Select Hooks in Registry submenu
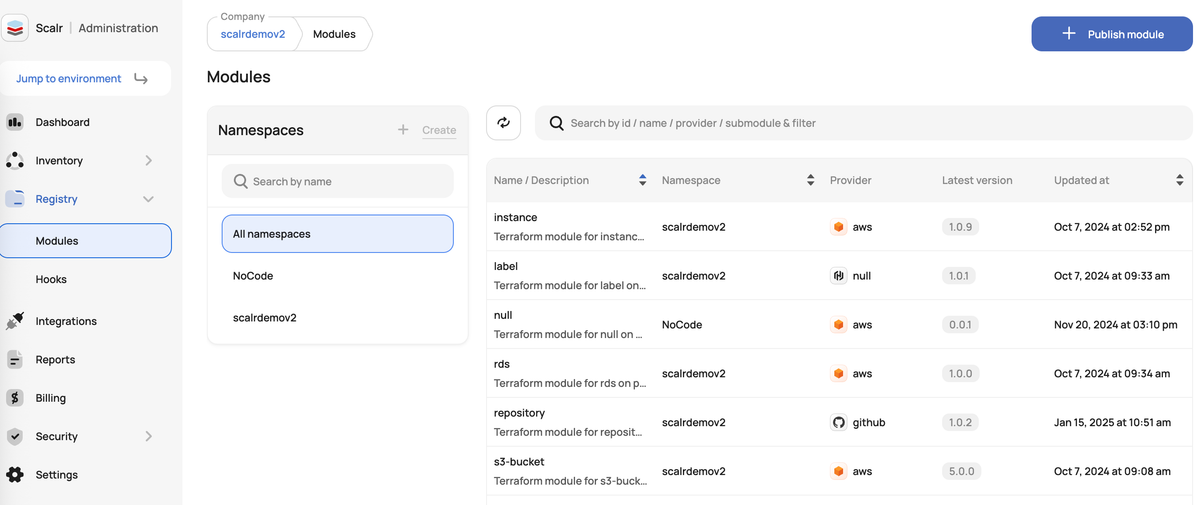The image size is (1200, 505). pos(51,280)
